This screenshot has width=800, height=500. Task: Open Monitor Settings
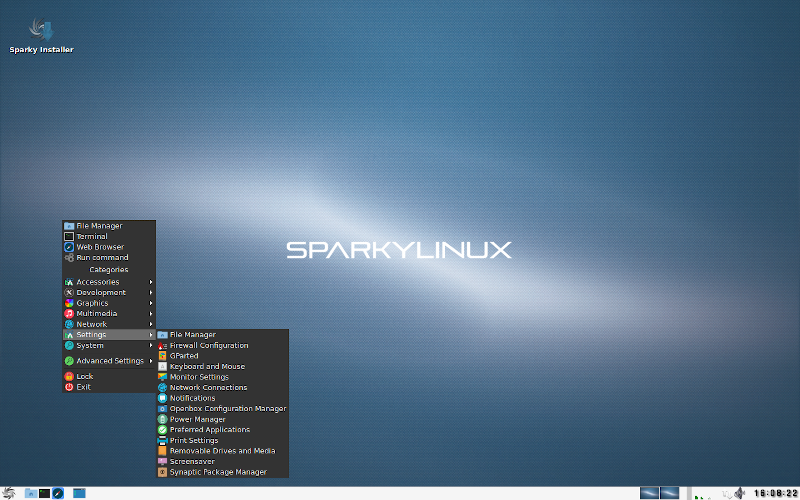[x=222, y=377]
